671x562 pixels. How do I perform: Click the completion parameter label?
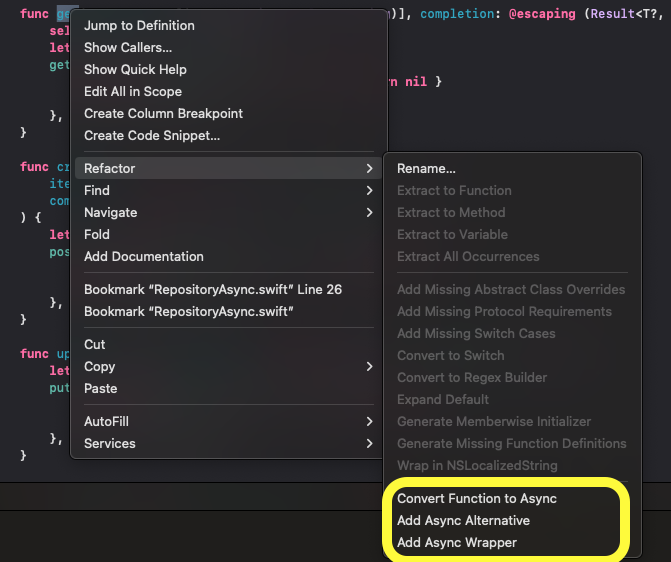pos(457,14)
